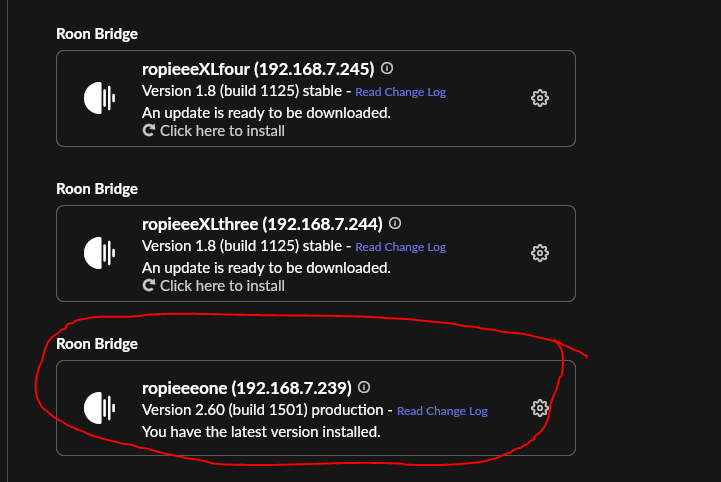
Task: Show info icon next to ropieeeXLfour address
Action: (x=387, y=69)
